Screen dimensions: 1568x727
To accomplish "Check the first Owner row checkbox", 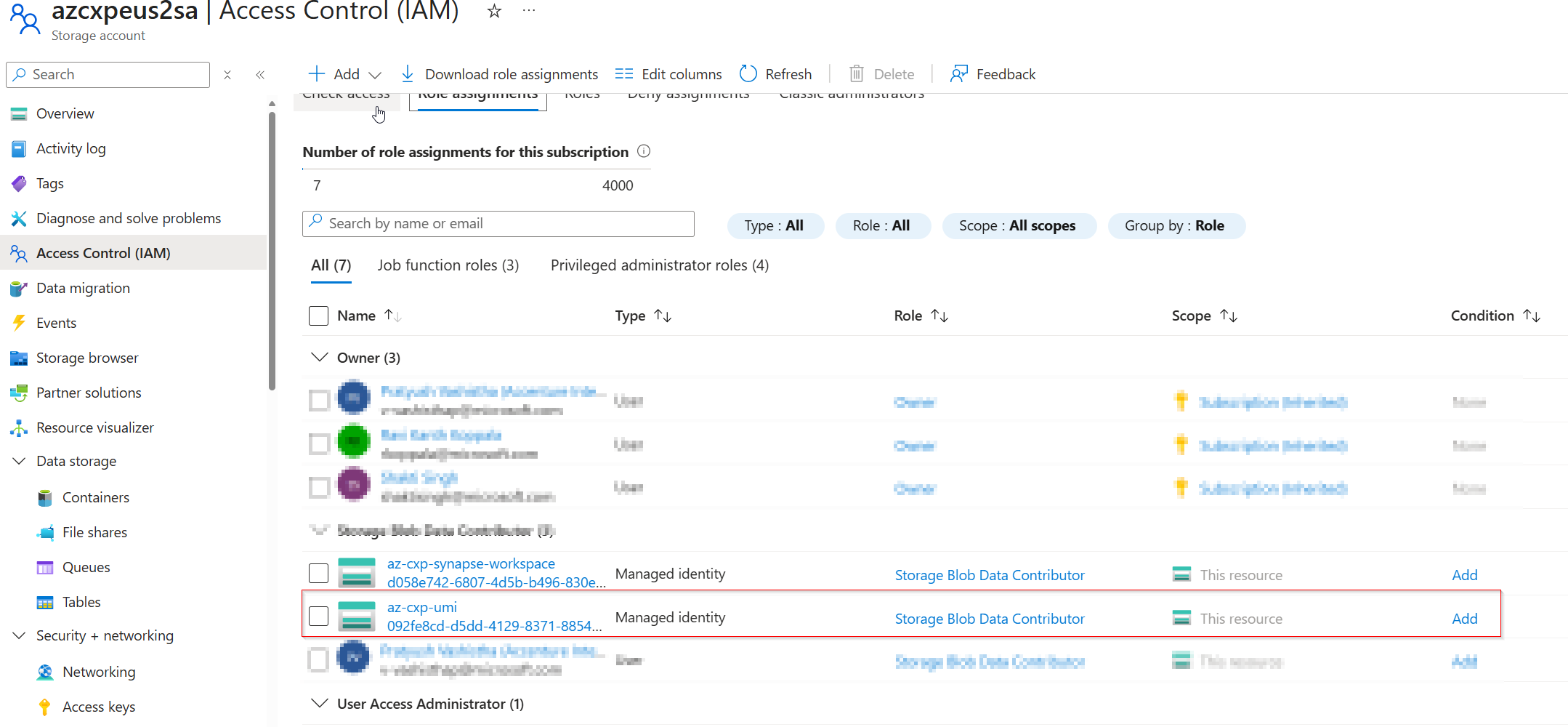I will [x=319, y=400].
